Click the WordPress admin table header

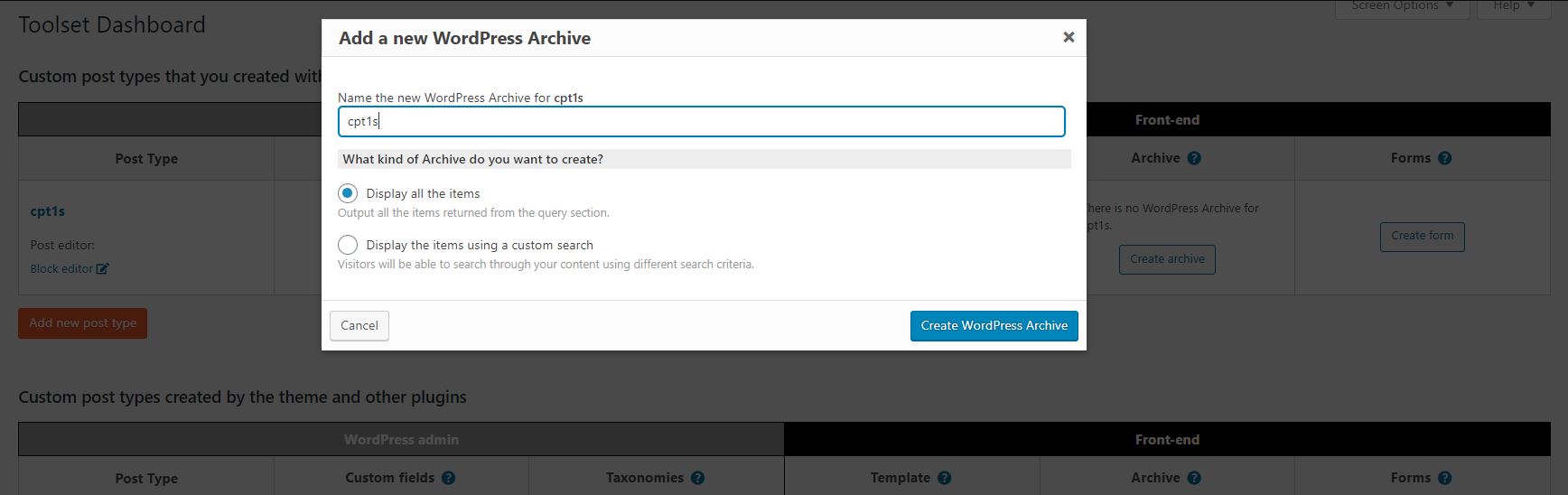pos(401,440)
